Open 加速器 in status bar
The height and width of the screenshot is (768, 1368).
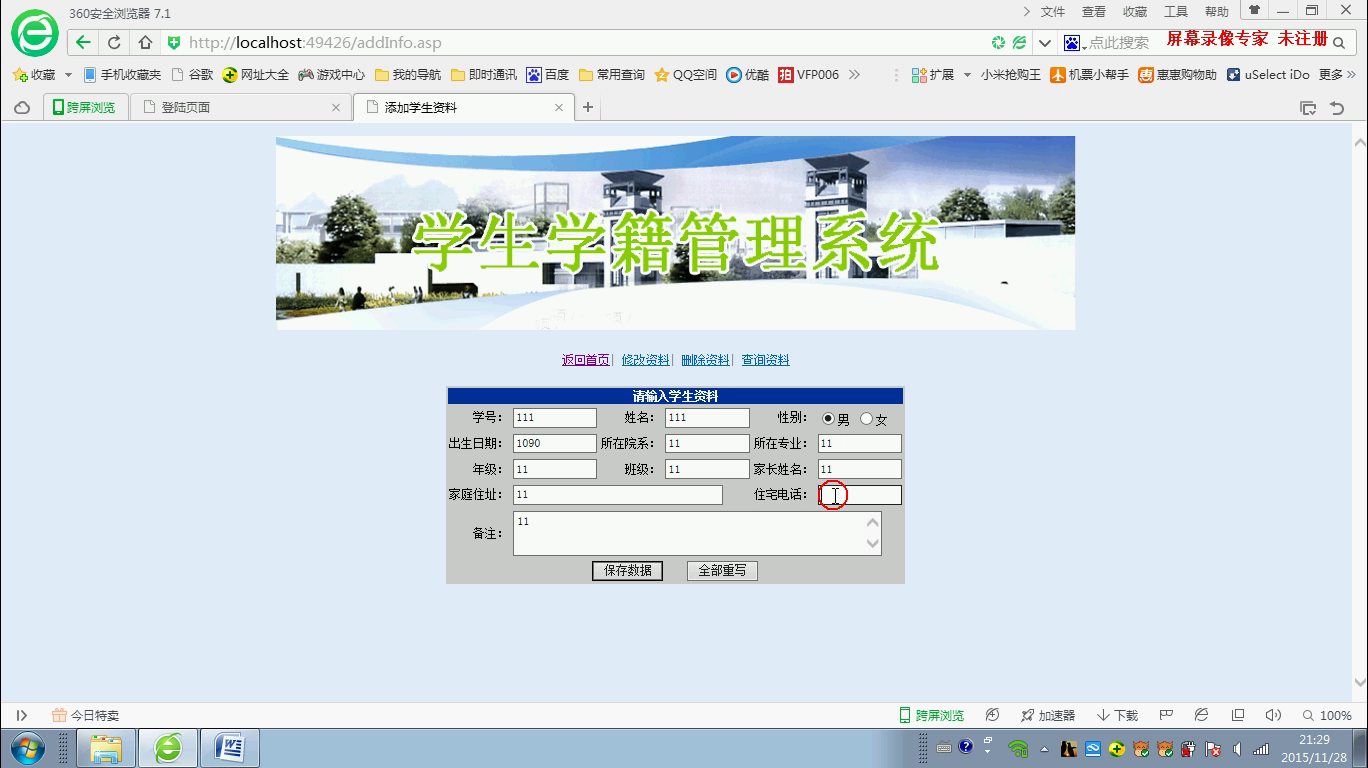tap(1047, 715)
